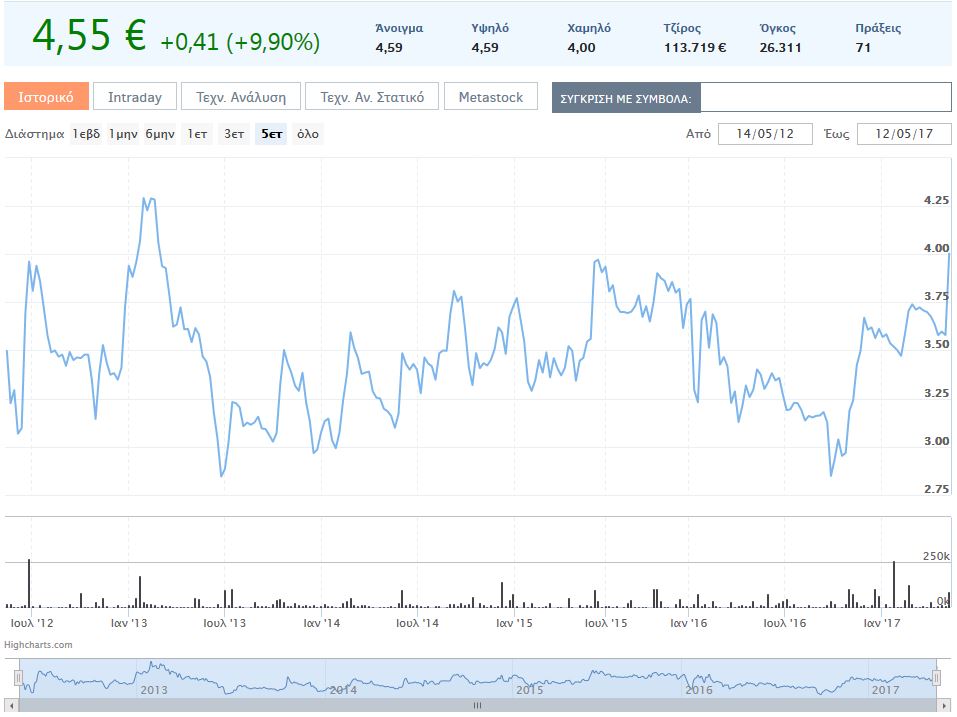Select the Τεχν. Αν. Στατικό tab
This screenshot has width=957, height=717.
click(372, 96)
